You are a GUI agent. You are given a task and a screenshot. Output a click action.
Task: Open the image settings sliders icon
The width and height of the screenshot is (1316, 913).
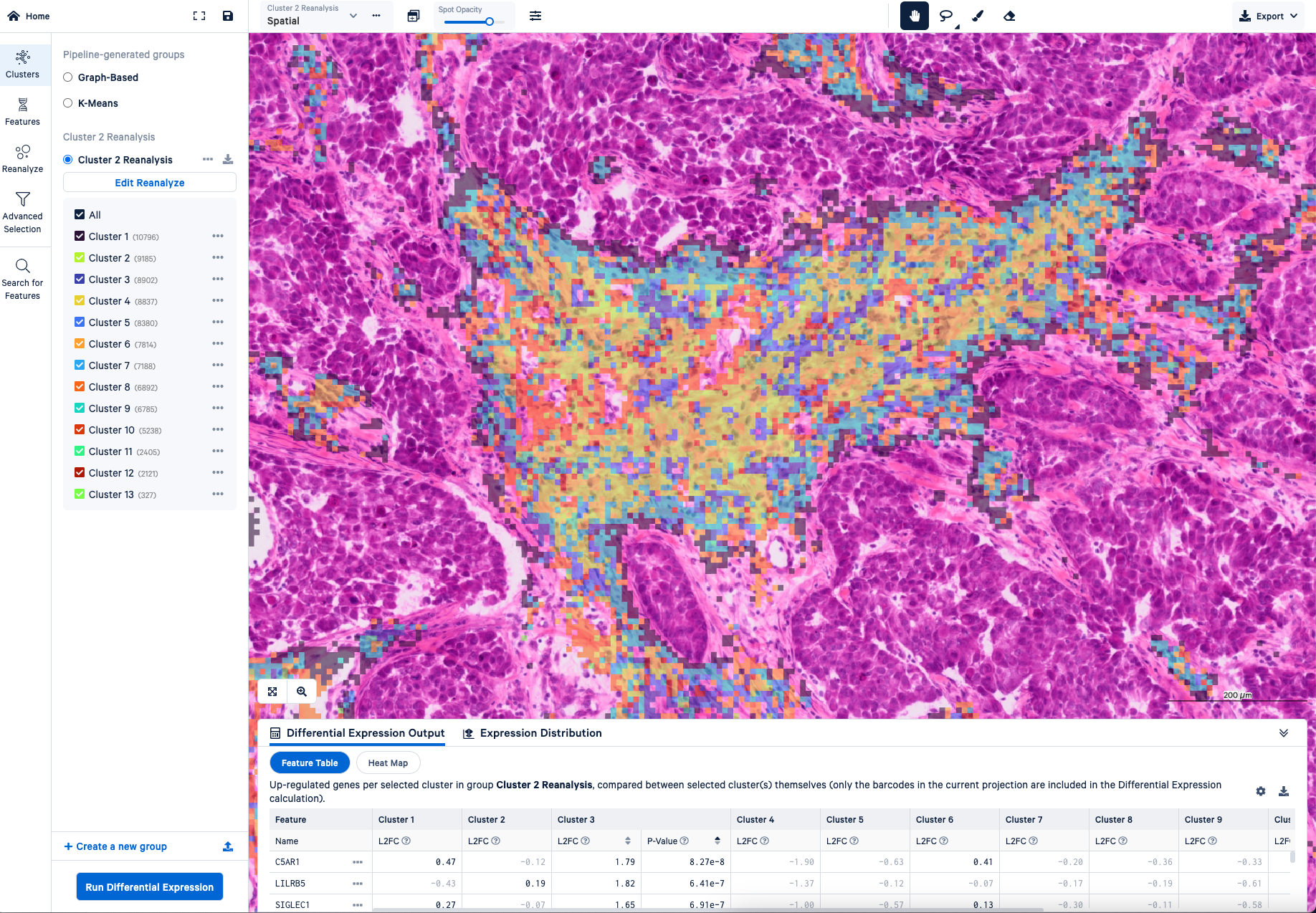pyautogui.click(x=535, y=16)
